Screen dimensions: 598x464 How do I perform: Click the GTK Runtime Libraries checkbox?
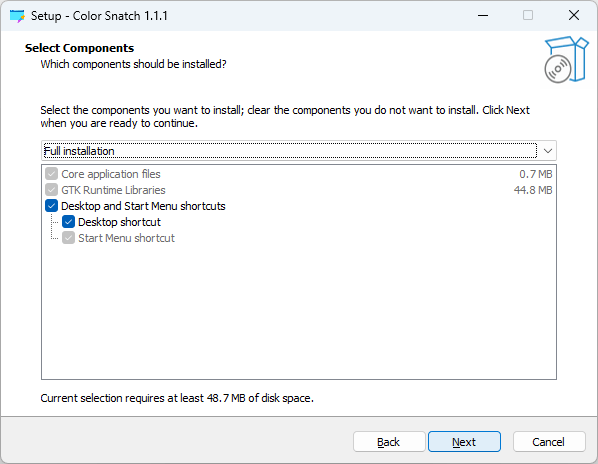click(x=51, y=190)
